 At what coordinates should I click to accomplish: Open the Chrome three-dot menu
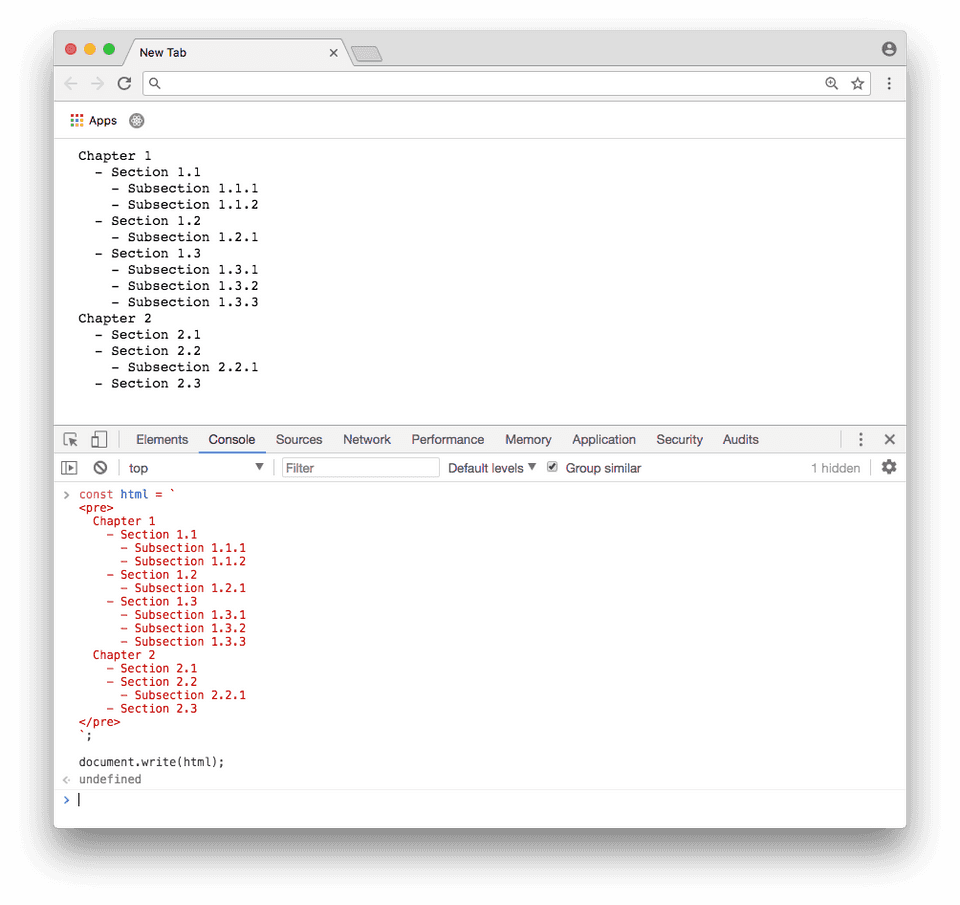(889, 83)
